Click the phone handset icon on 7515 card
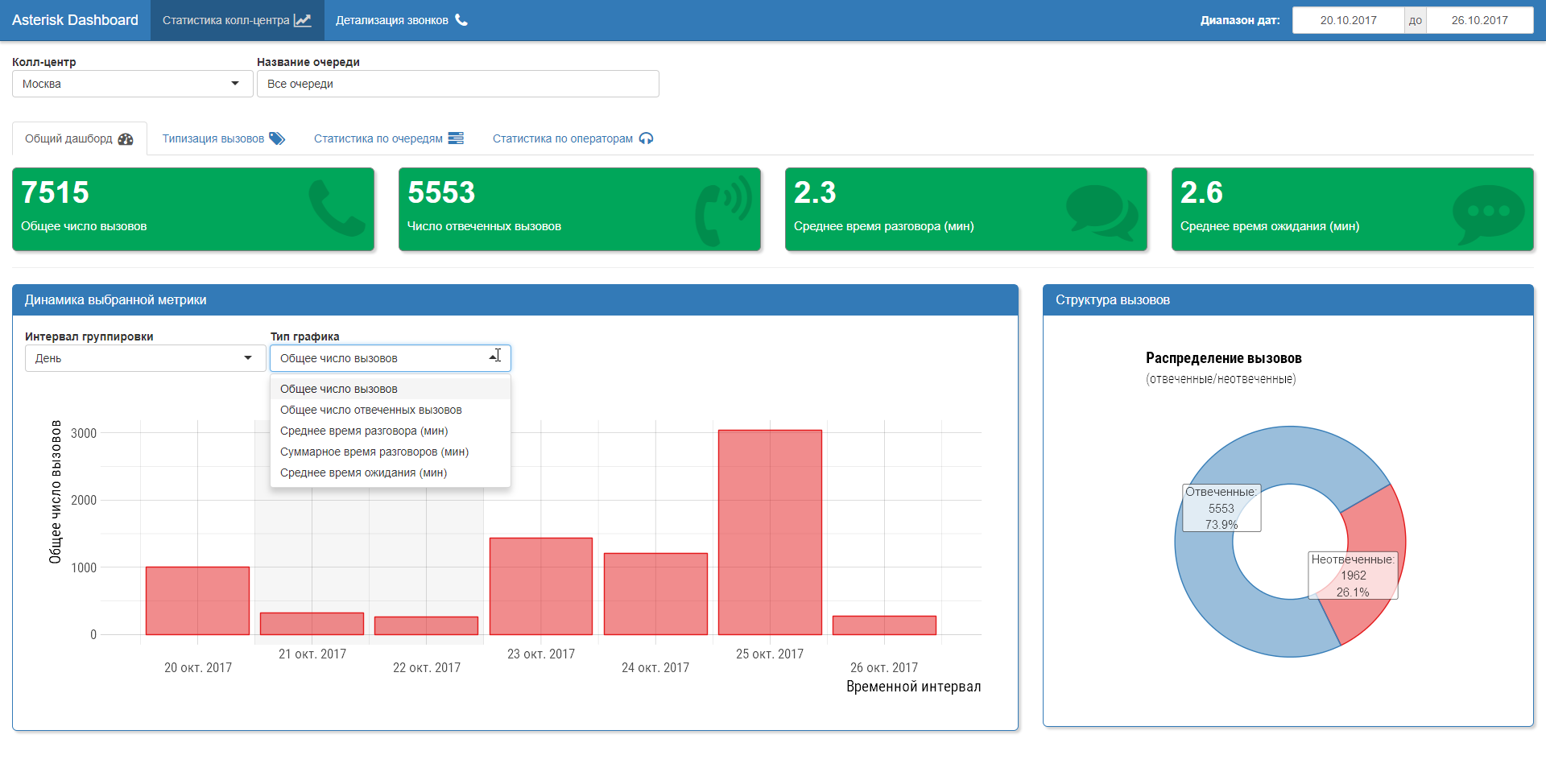The image size is (1546, 784). (x=337, y=208)
